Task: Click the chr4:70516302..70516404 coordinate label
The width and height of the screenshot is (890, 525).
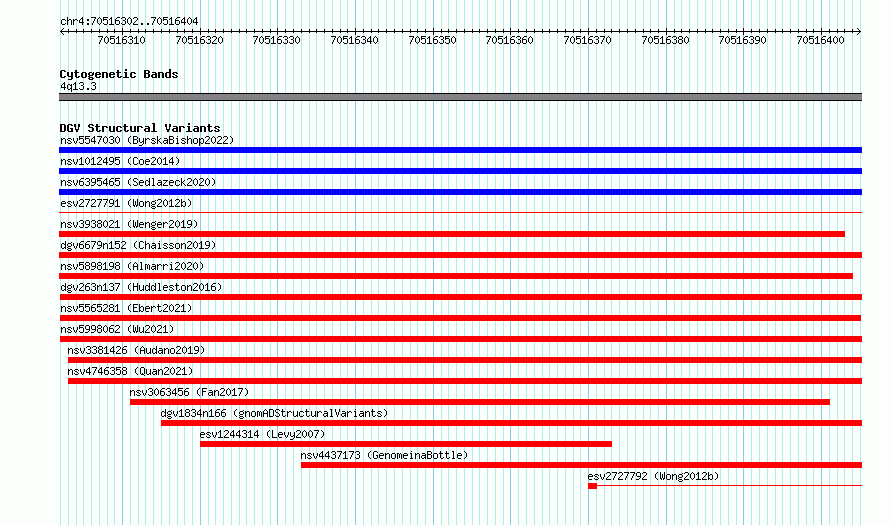Action: coord(129,21)
